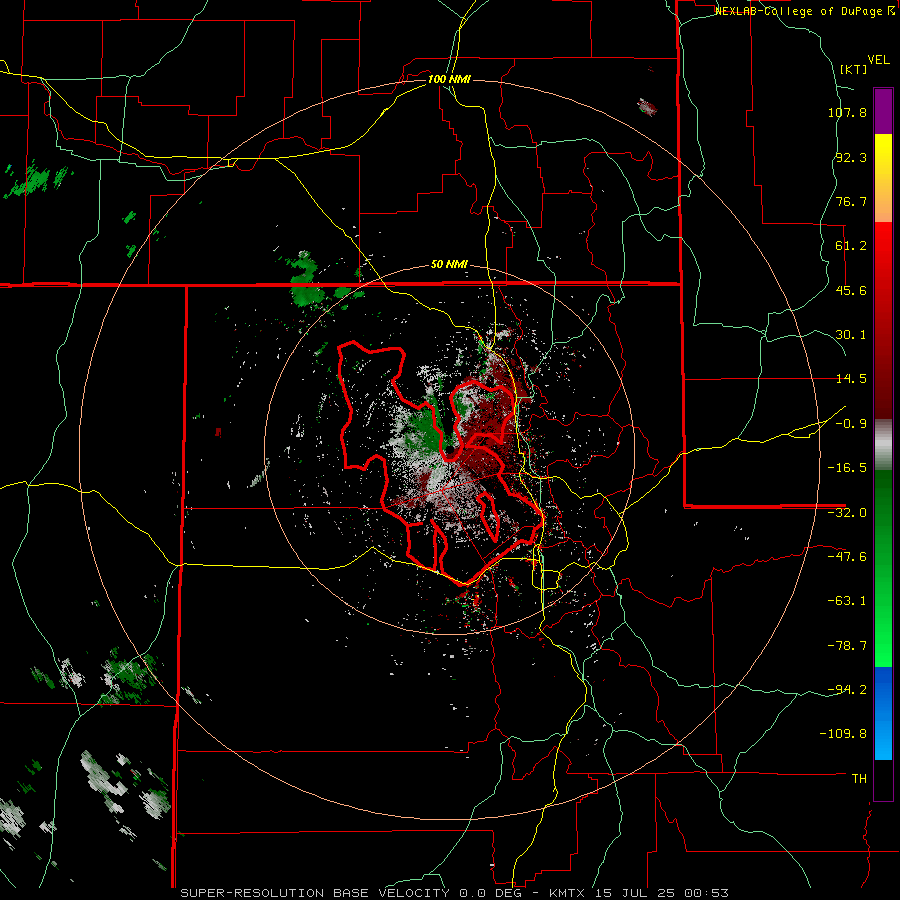
Task: Click the -47.6 velocity scale value
Action: point(847,557)
